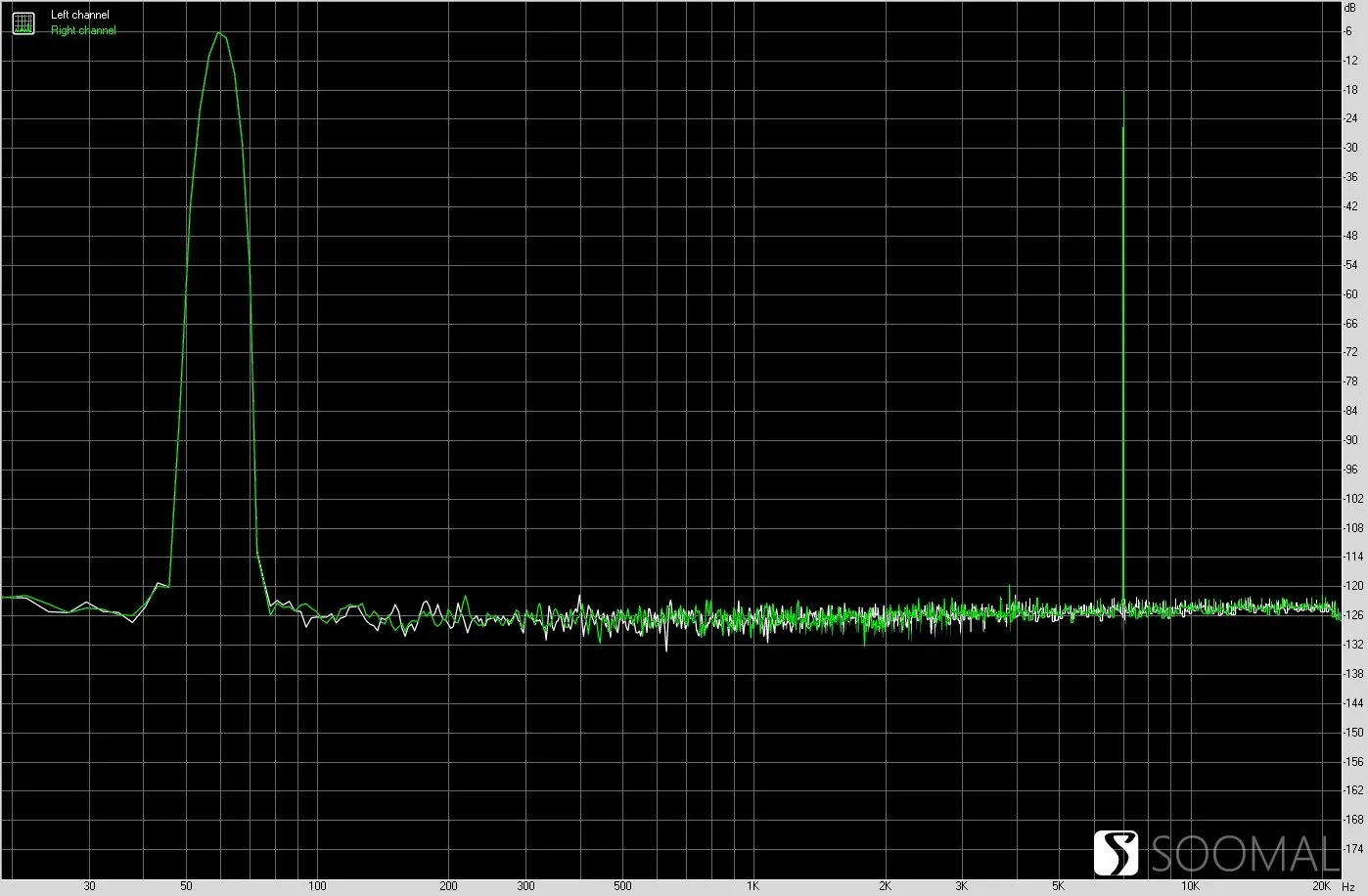Click the 500 label on the frequency axis
Image resolution: width=1368 pixels, height=896 pixels.
click(x=622, y=886)
